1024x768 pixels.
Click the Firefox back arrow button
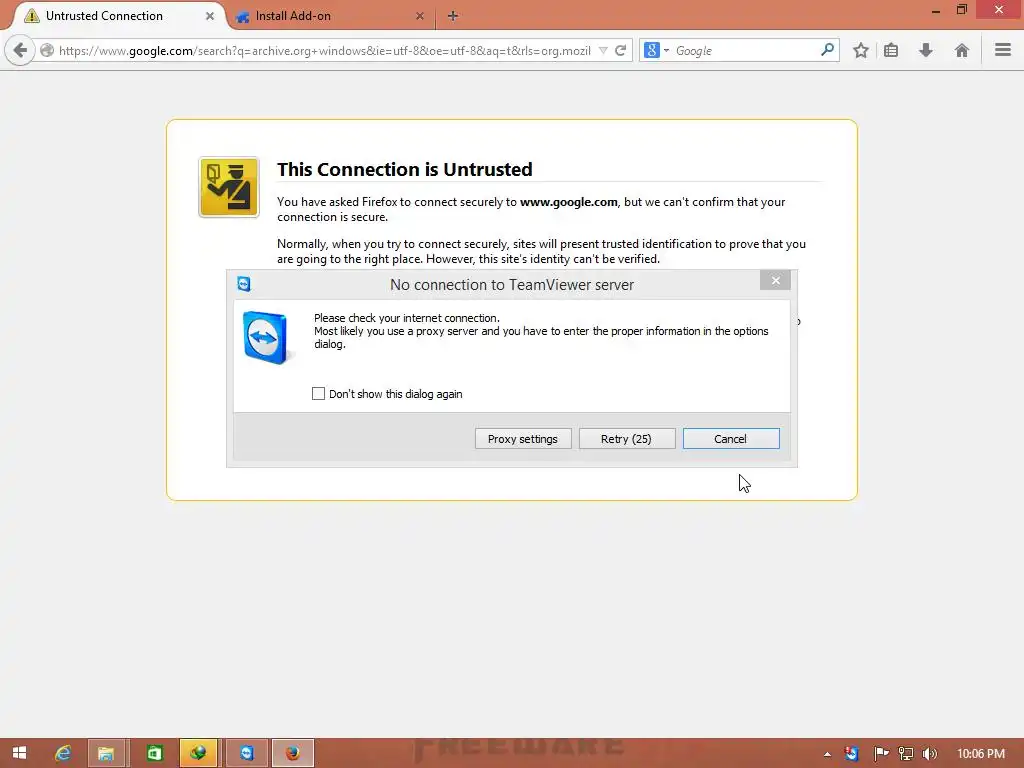pyautogui.click(x=20, y=50)
